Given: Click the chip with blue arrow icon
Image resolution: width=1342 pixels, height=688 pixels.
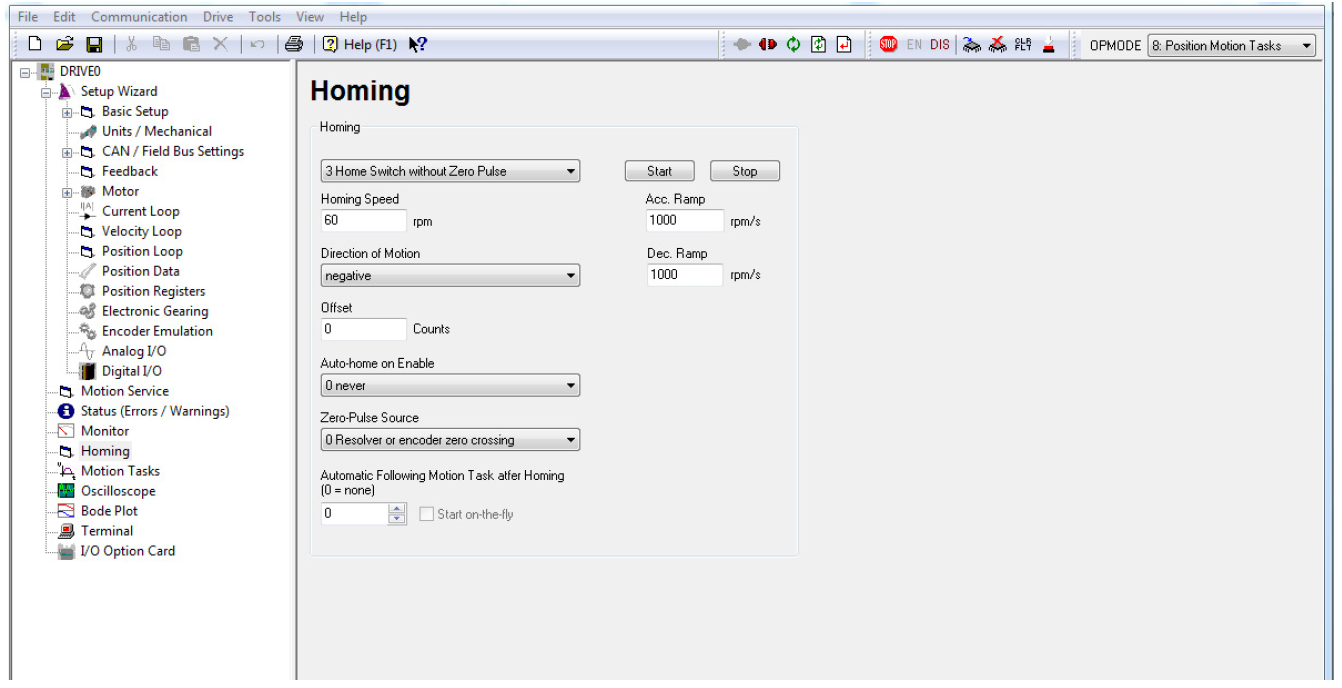Looking at the screenshot, I should tap(973, 45).
